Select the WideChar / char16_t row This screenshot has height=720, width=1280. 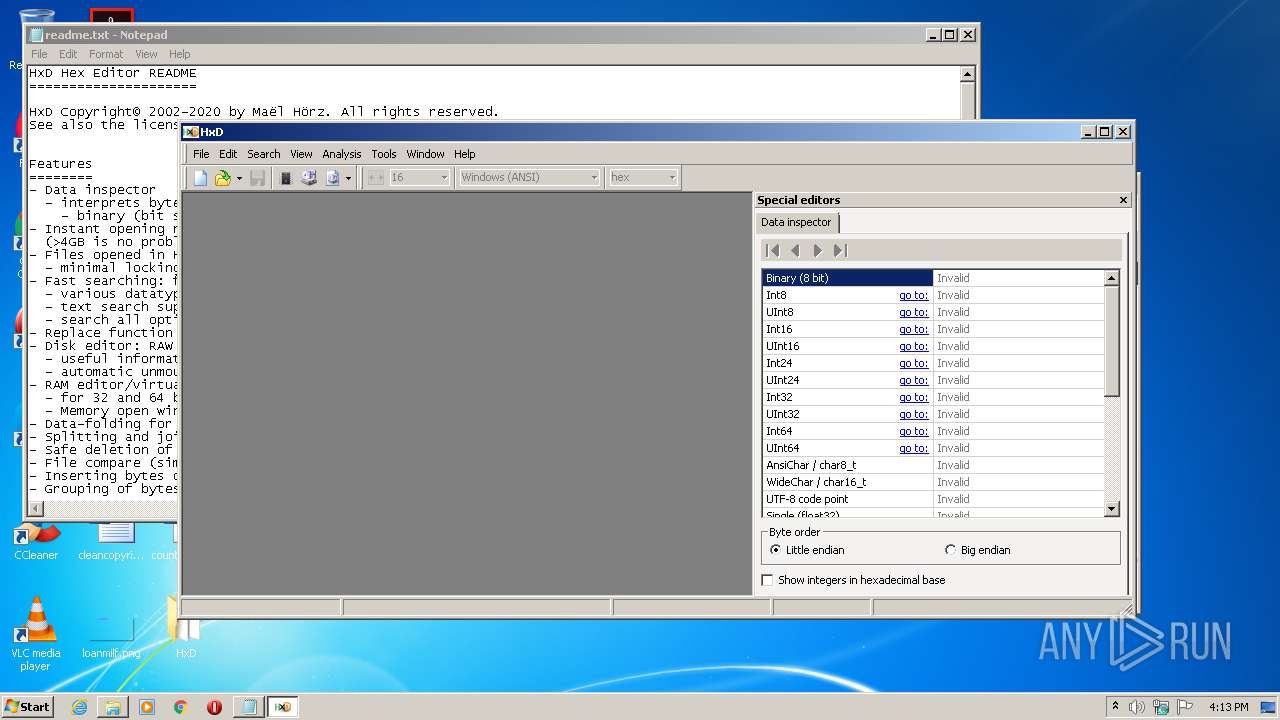tap(932, 482)
